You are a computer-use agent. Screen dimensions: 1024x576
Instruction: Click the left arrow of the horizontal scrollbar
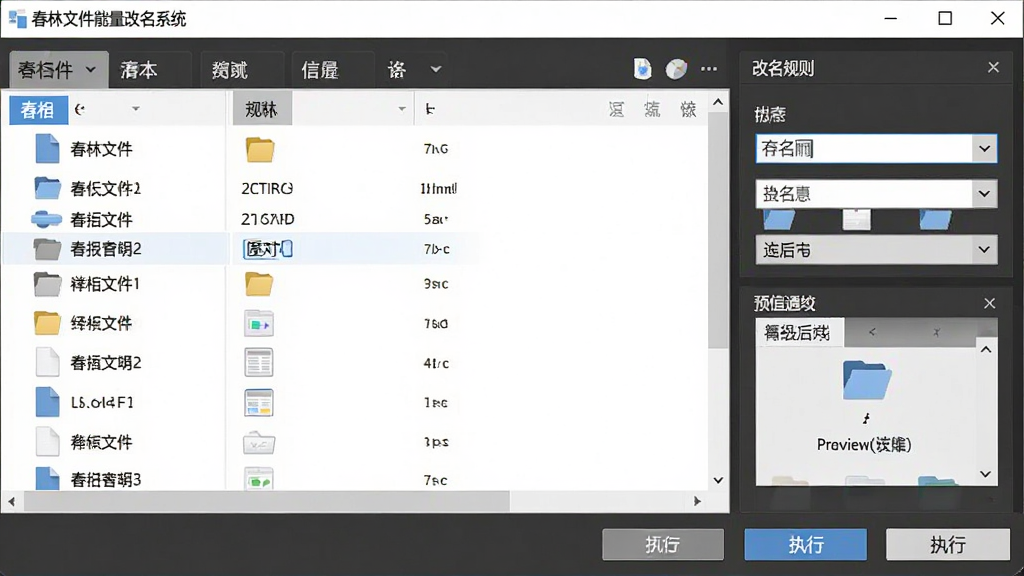coord(11,502)
